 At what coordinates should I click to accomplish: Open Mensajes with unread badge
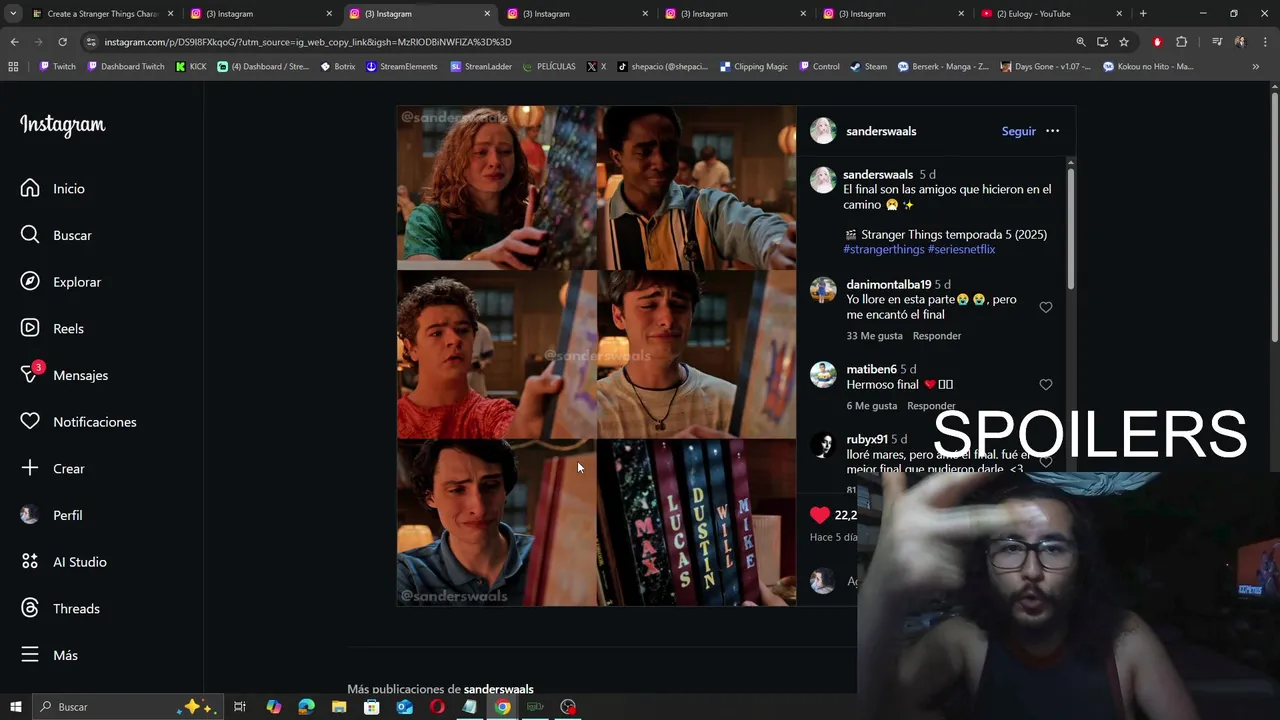click(x=64, y=375)
